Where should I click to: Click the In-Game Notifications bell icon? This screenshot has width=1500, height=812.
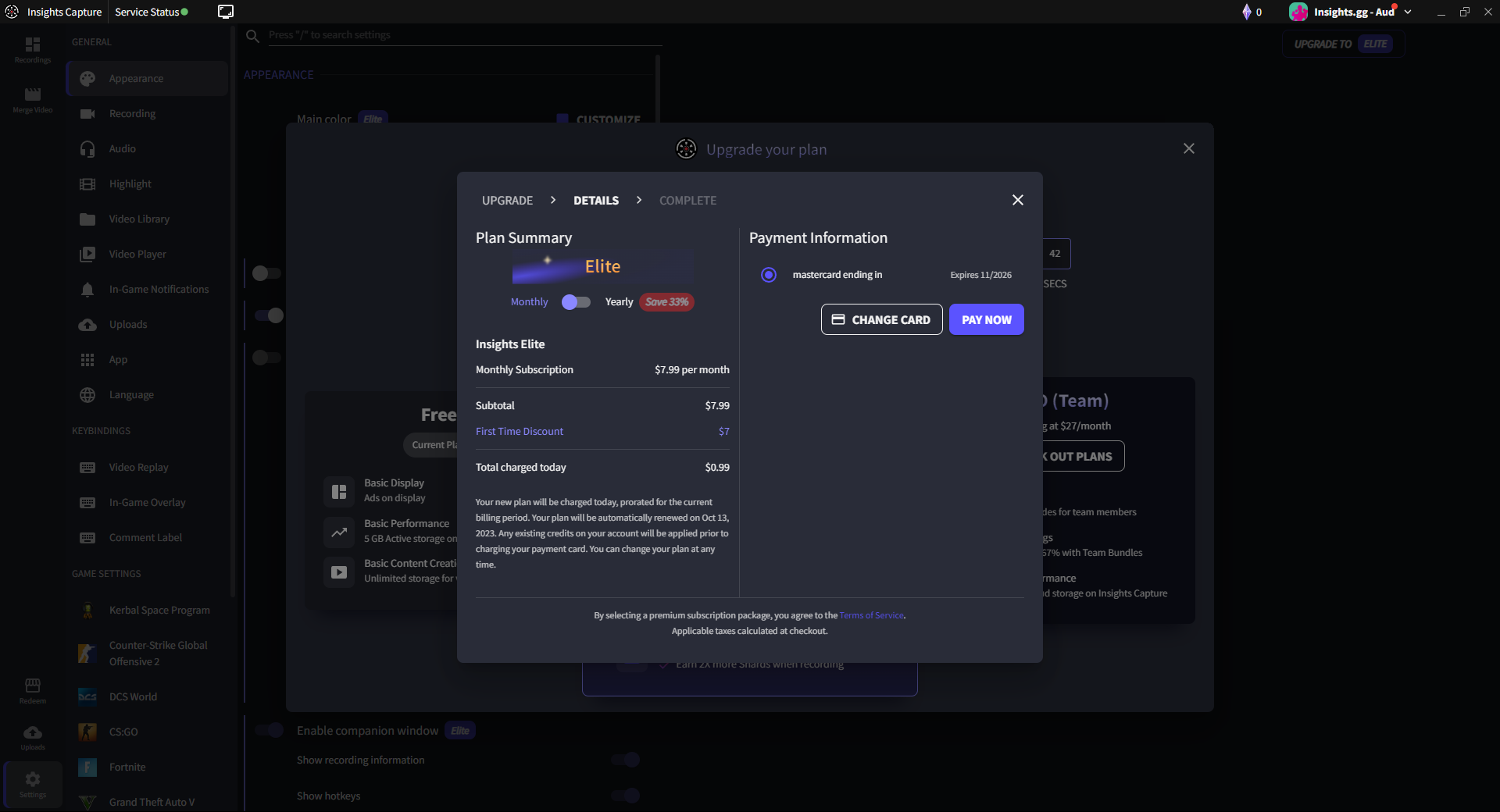(87, 290)
